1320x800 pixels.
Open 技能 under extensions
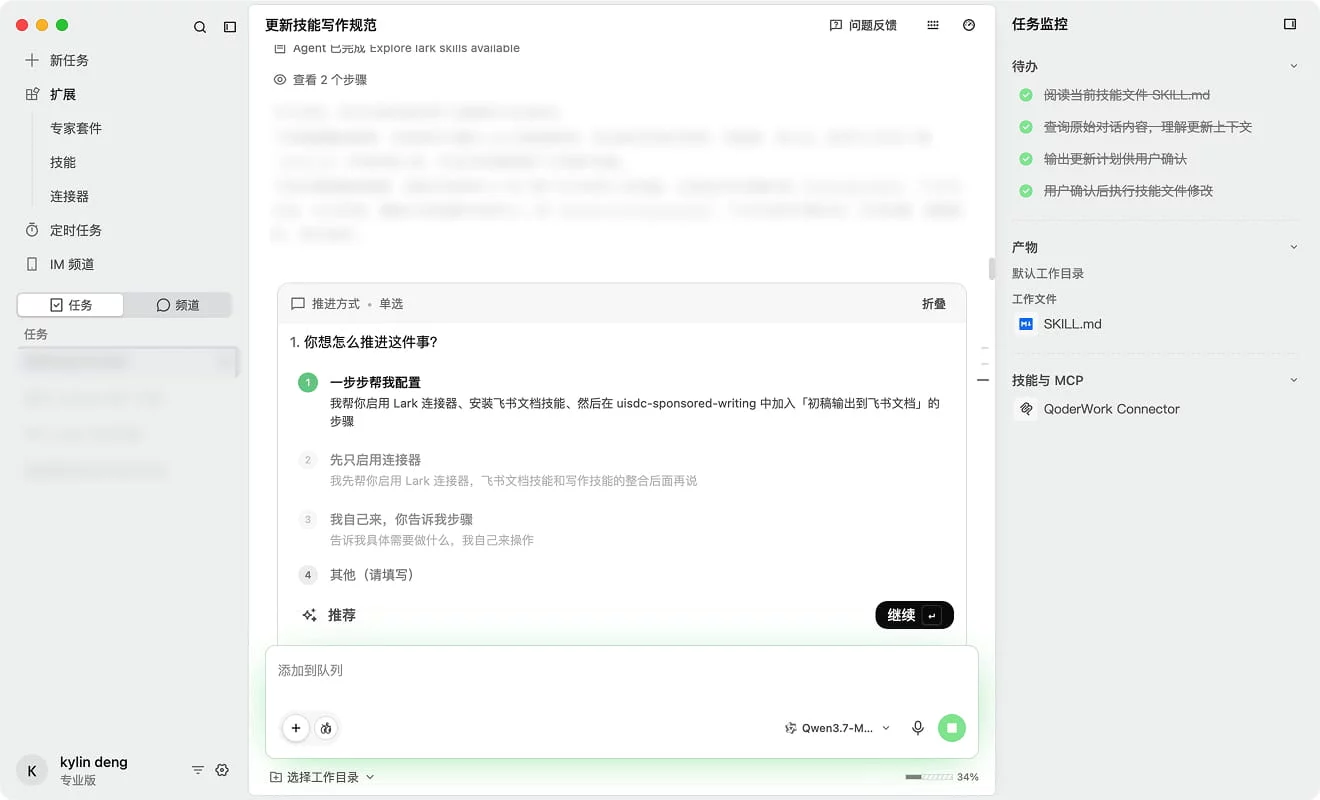click(63, 162)
